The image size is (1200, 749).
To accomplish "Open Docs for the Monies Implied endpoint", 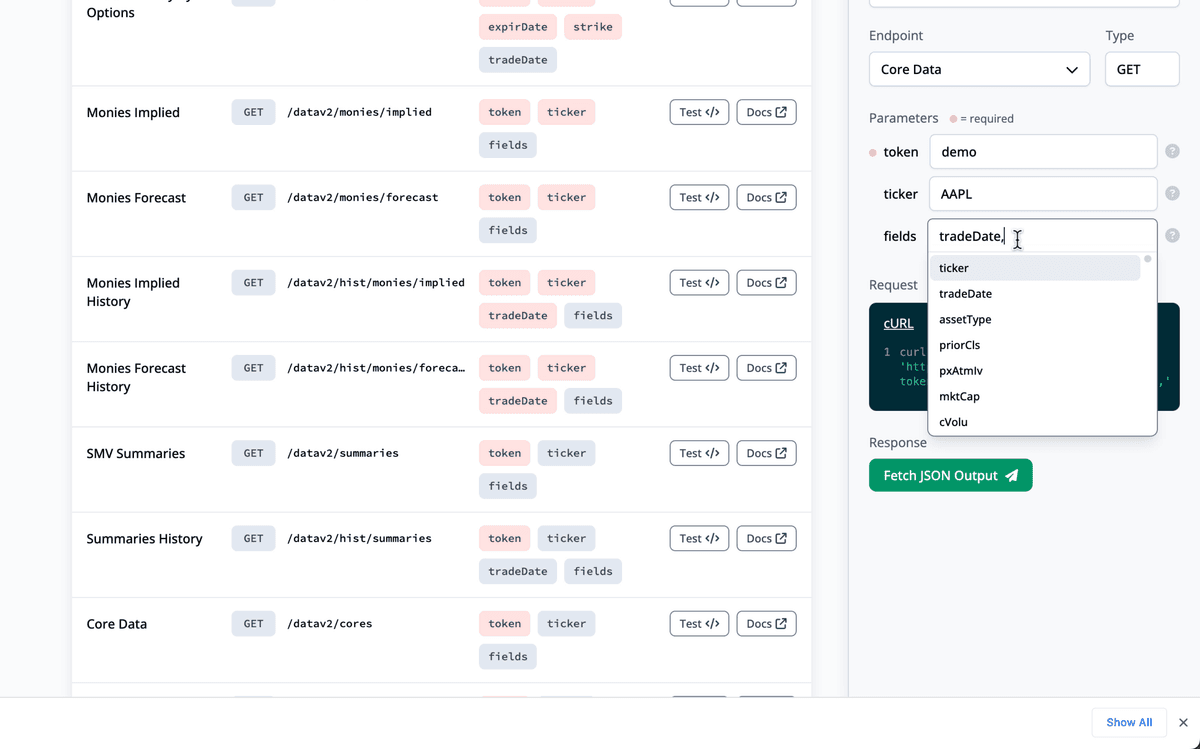I will tap(766, 112).
